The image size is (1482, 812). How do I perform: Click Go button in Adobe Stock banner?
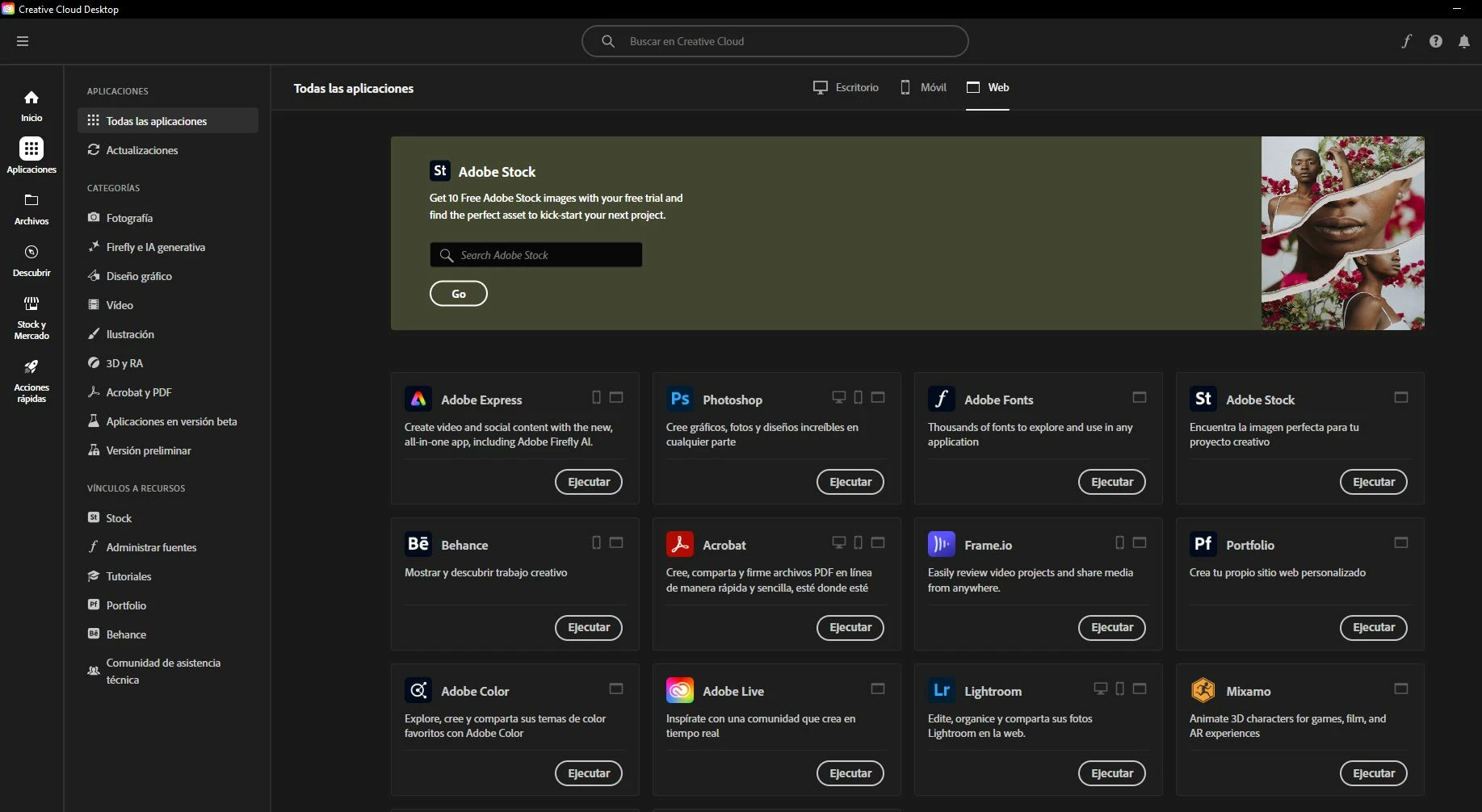click(459, 294)
